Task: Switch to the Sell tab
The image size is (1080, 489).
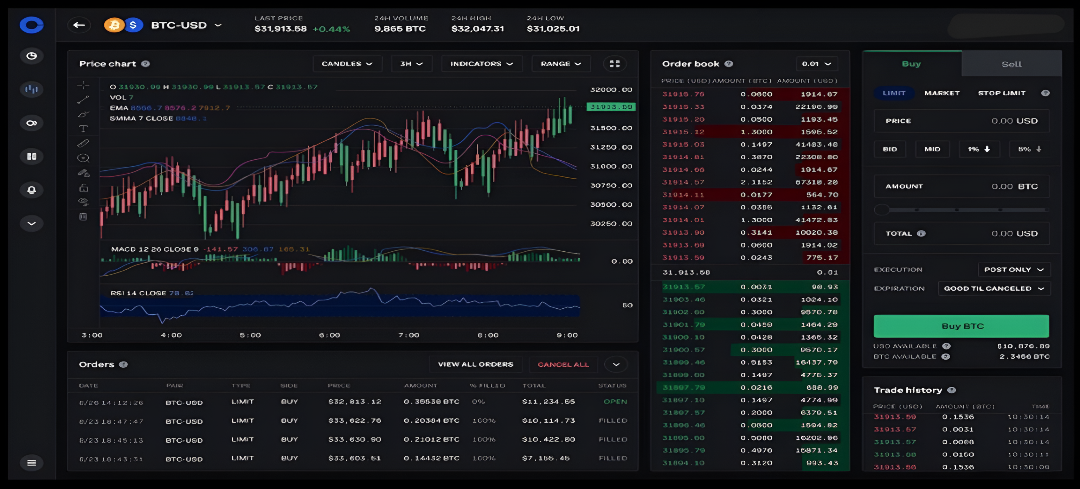Action: (1012, 63)
